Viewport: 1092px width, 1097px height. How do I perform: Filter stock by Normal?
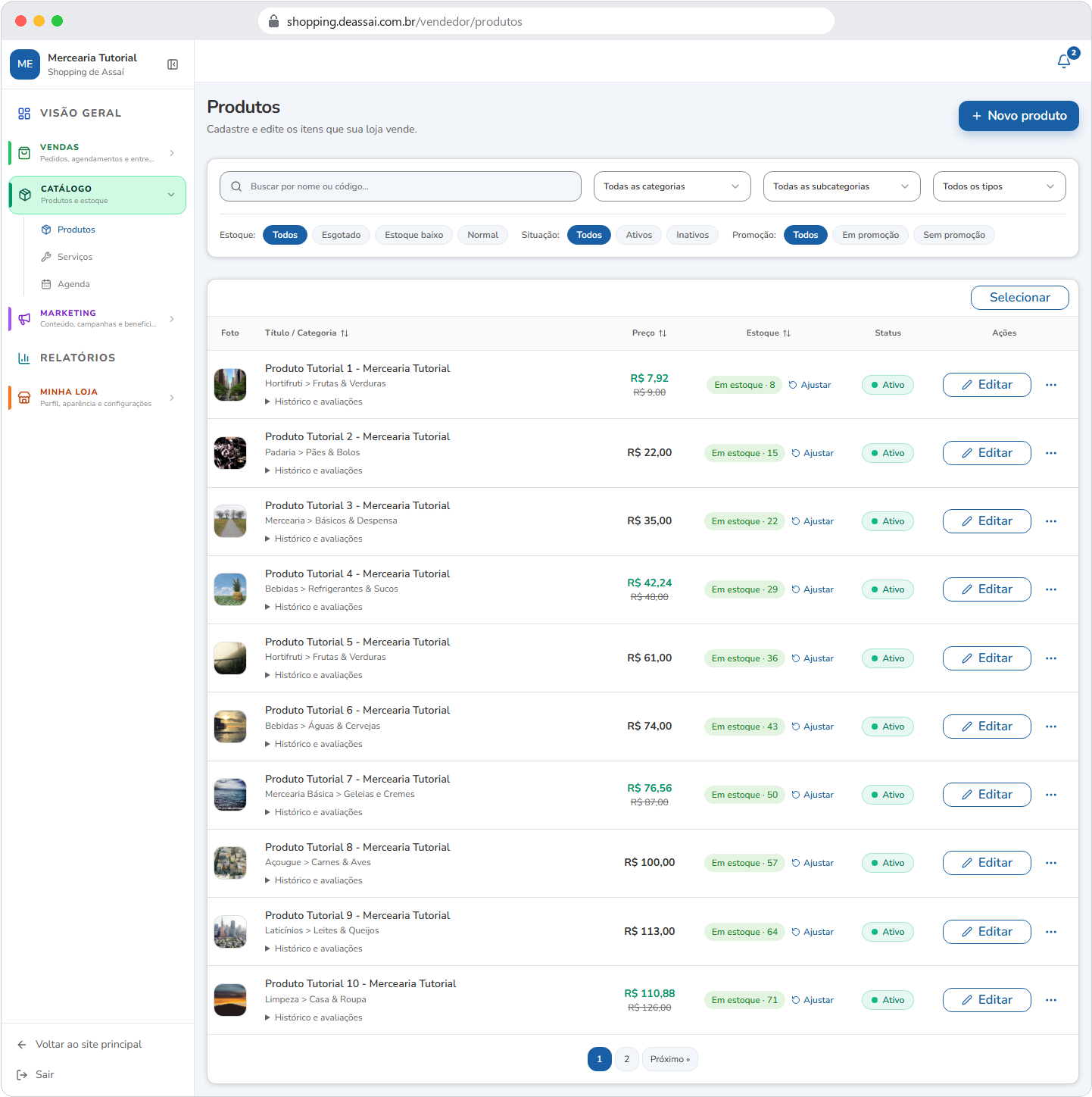pos(482,235)
